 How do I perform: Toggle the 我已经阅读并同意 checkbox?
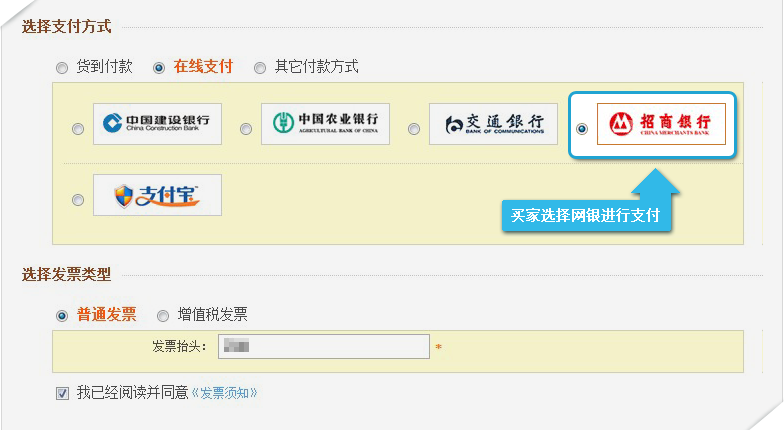62,393
